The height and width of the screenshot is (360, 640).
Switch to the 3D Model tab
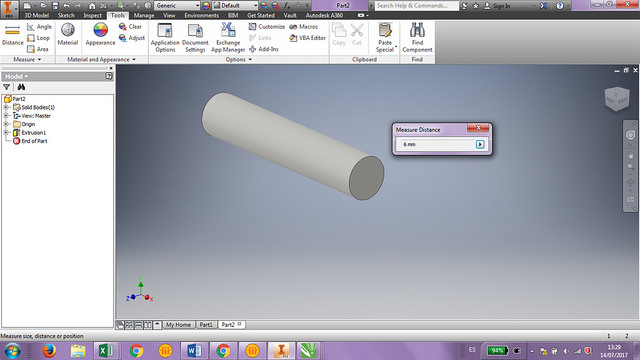pos(37,16)
